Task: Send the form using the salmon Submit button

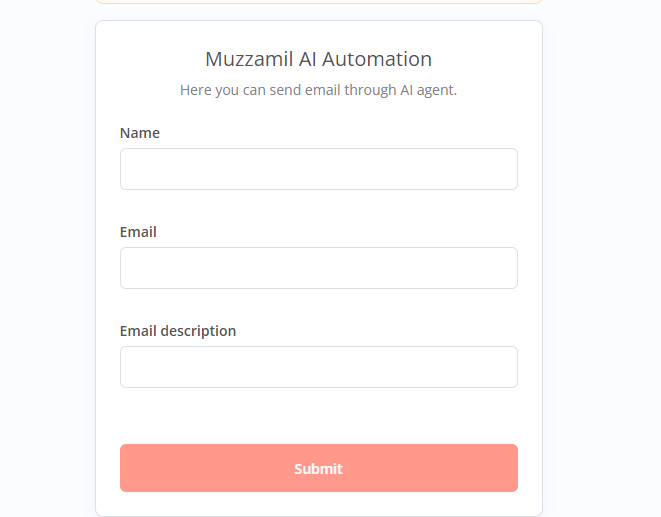Action: (x=318, y=468)
